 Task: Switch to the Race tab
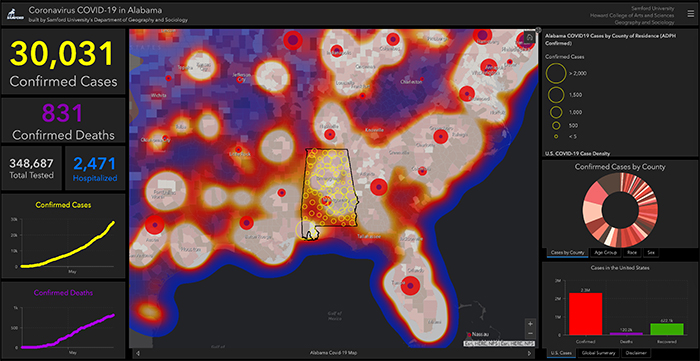click(632, 253)
